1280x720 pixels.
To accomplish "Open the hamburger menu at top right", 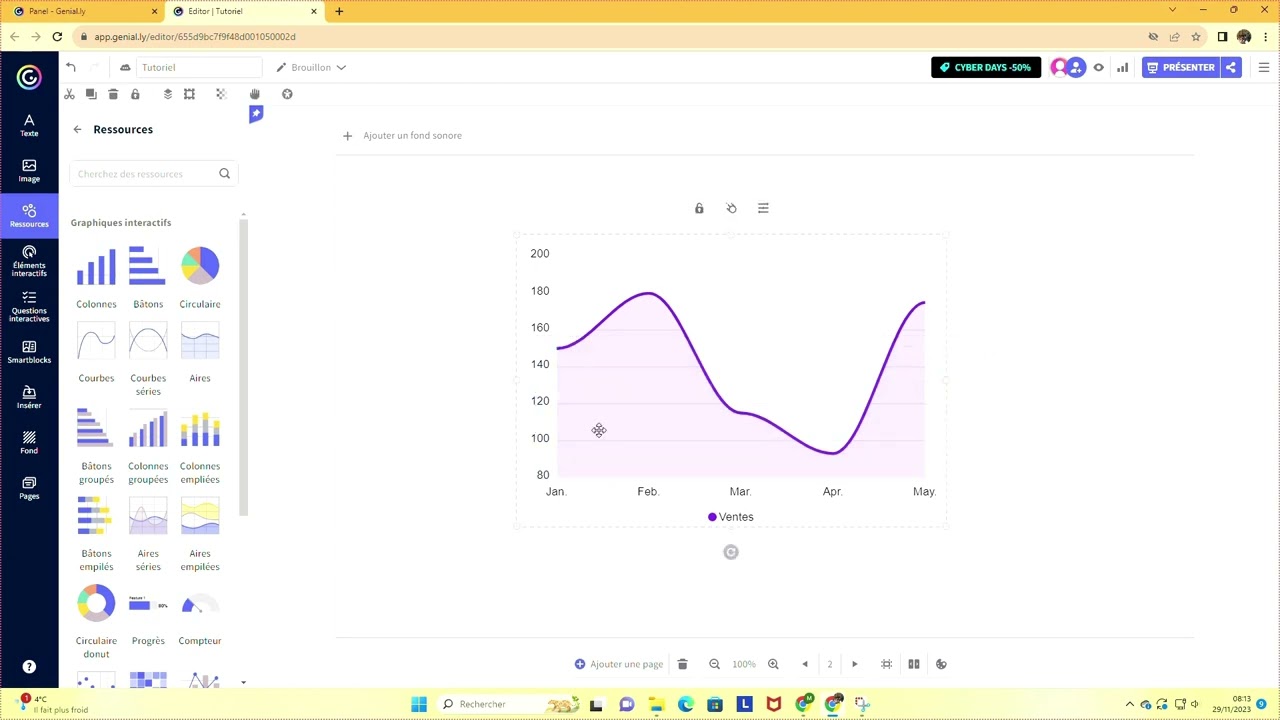I will 1264,67.
